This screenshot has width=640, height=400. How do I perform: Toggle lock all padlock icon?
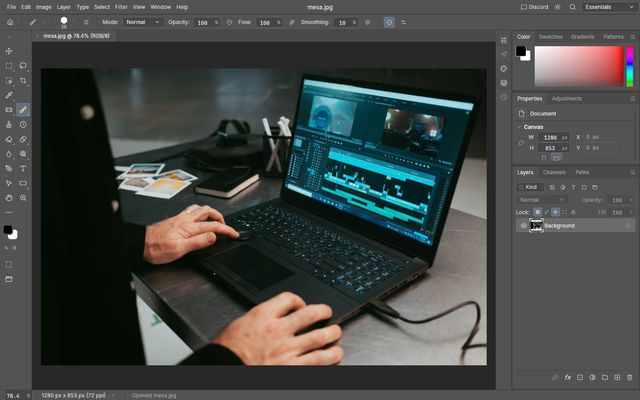573,212
